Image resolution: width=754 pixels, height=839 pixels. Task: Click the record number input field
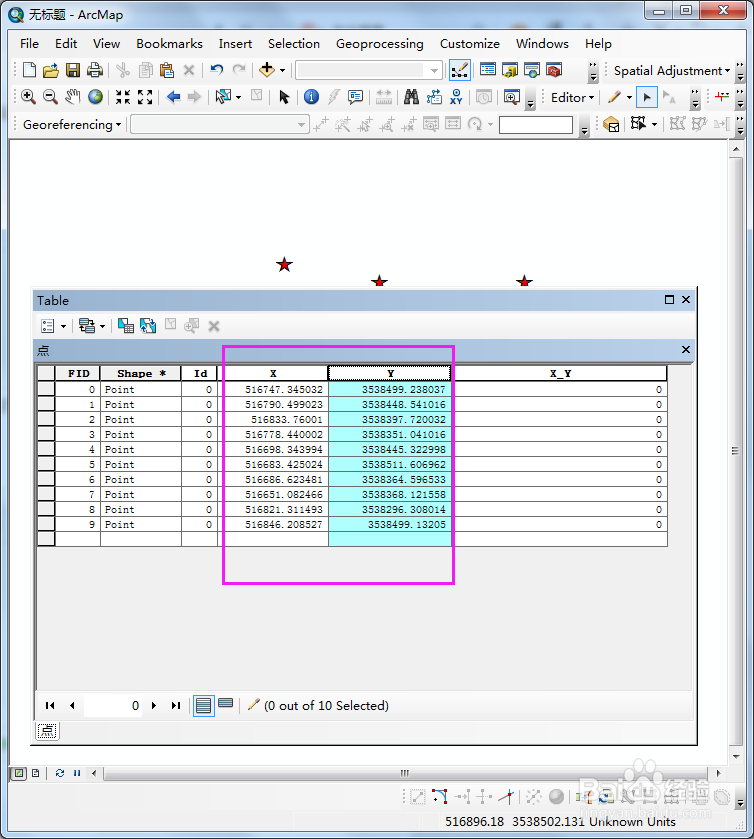tap(113, 706)
